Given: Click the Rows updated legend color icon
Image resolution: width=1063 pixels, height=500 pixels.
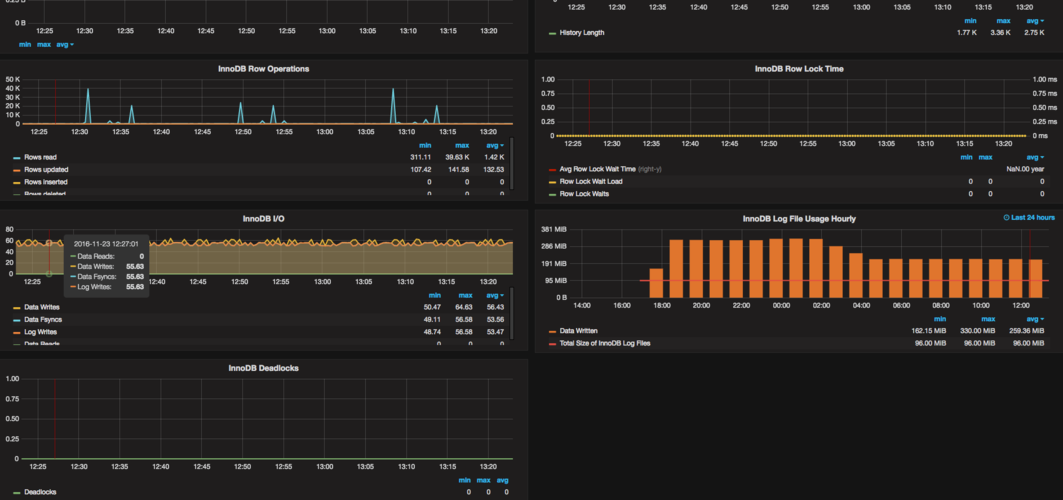Looking at the screenshot, I should (x=17, y=170).
